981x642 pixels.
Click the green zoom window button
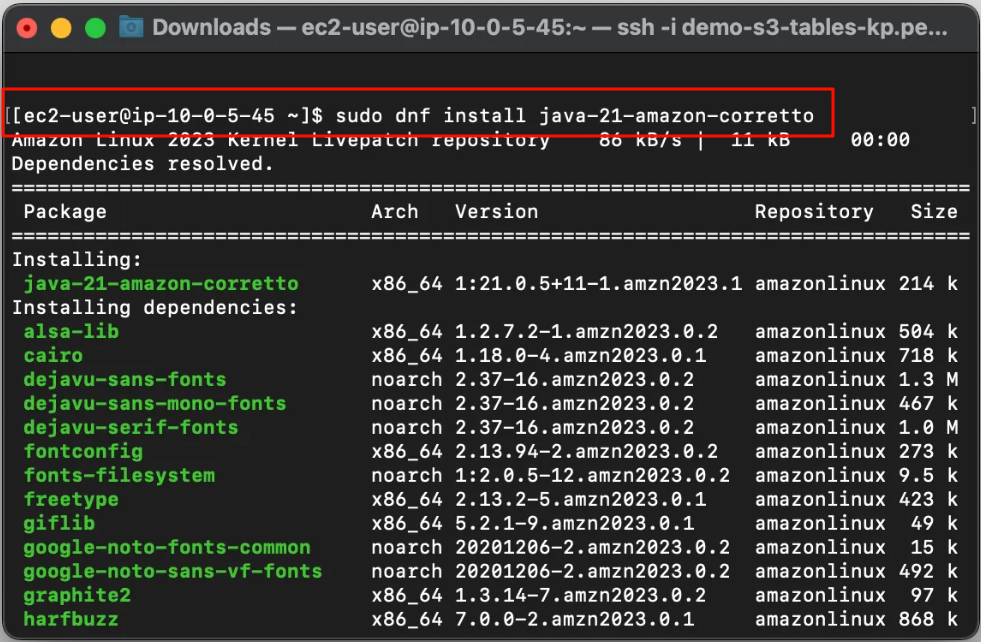click(x=95, y=28)
